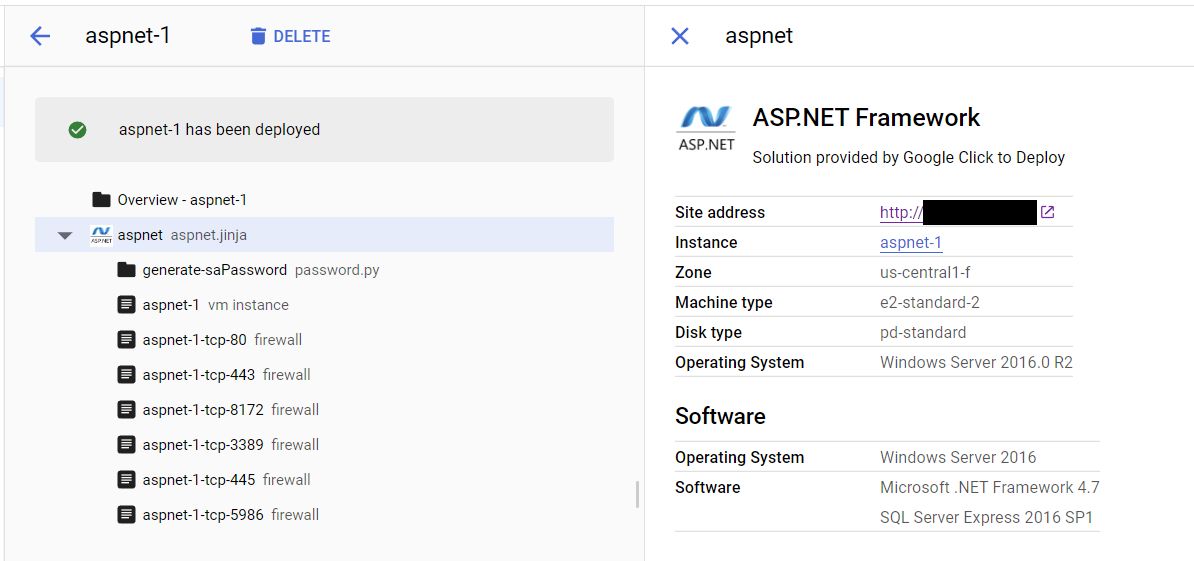Go back using the left arrow icon
The image size is (1194, 561).
click(40, 36)
